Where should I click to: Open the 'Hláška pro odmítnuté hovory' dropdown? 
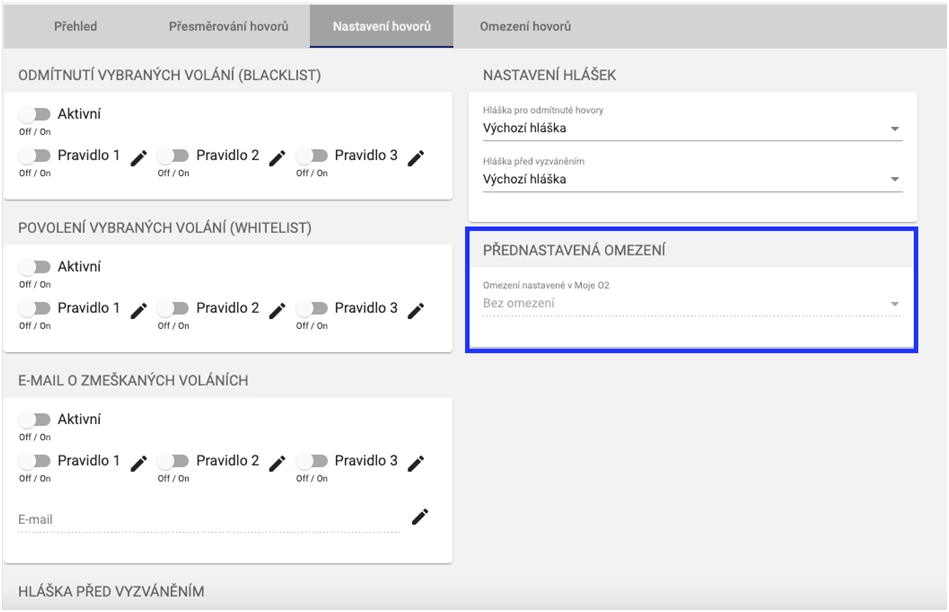tap(692, 128)
